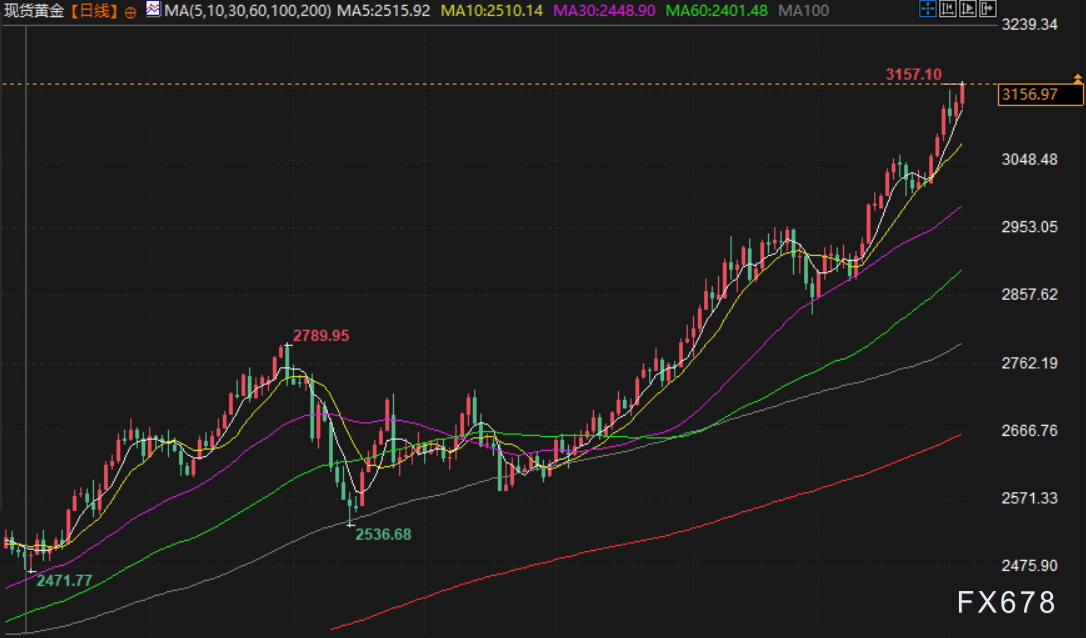Open the MA indicator chart icon
The width and height of the screenshot is (1086, 638).
[152, 11]
